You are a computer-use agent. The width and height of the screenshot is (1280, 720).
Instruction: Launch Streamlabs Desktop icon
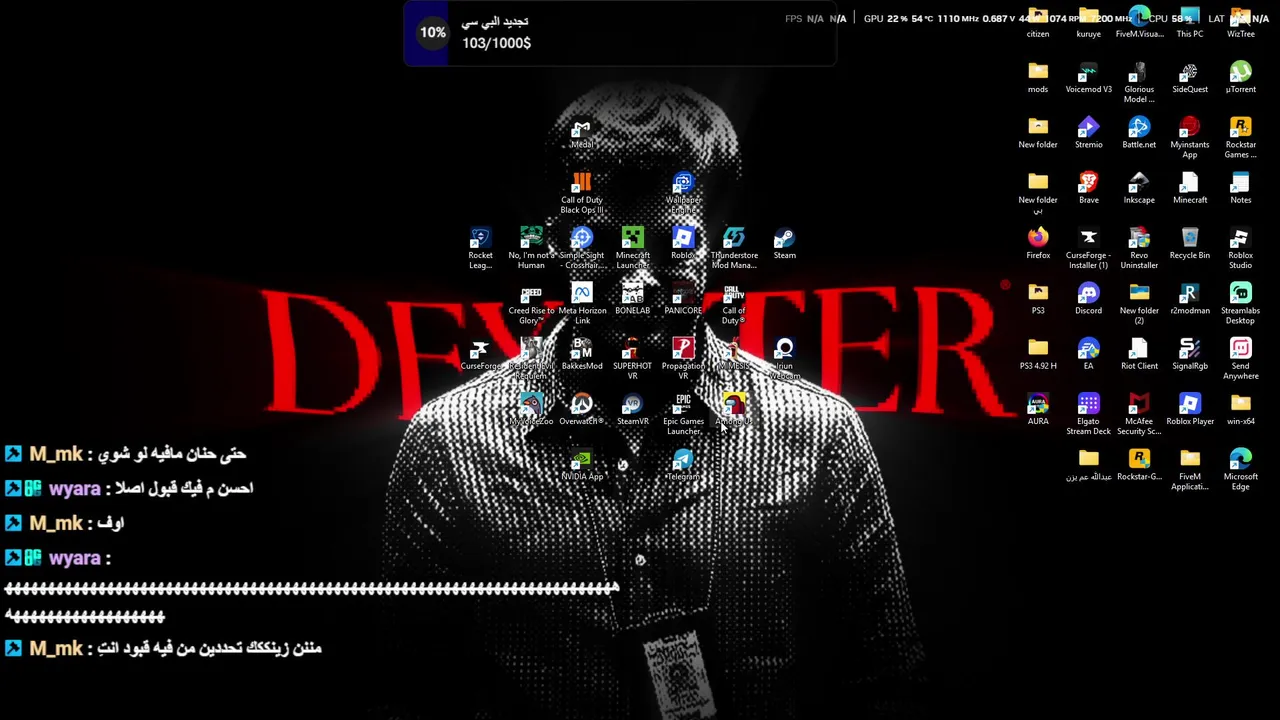(x=1240, y=304)
